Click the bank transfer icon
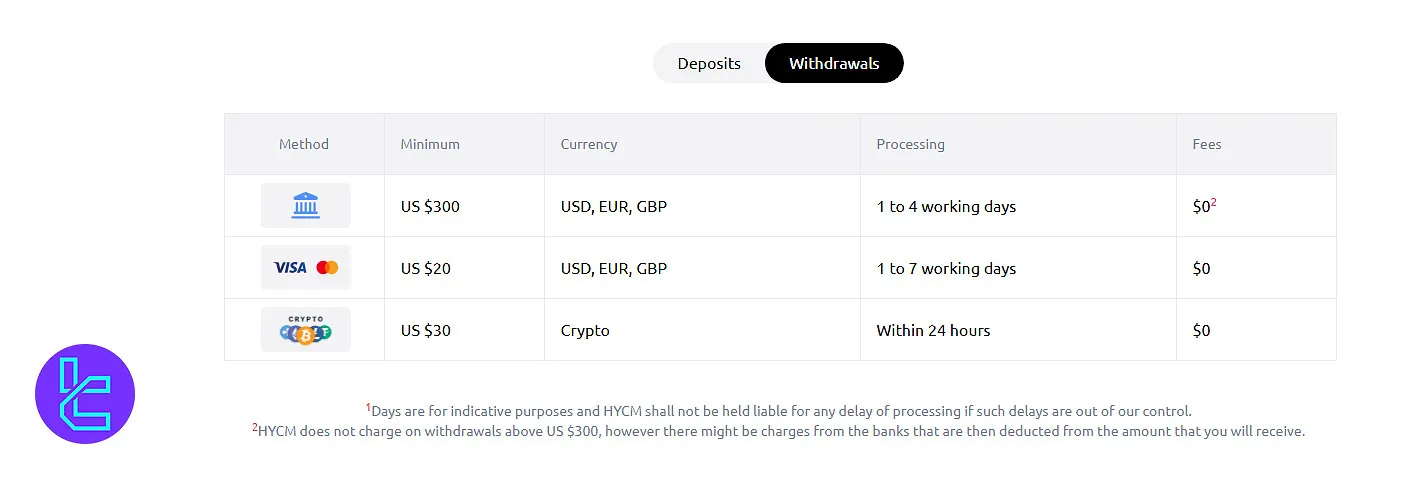This screenshot has height=479, width=1427. coord(305,206)
